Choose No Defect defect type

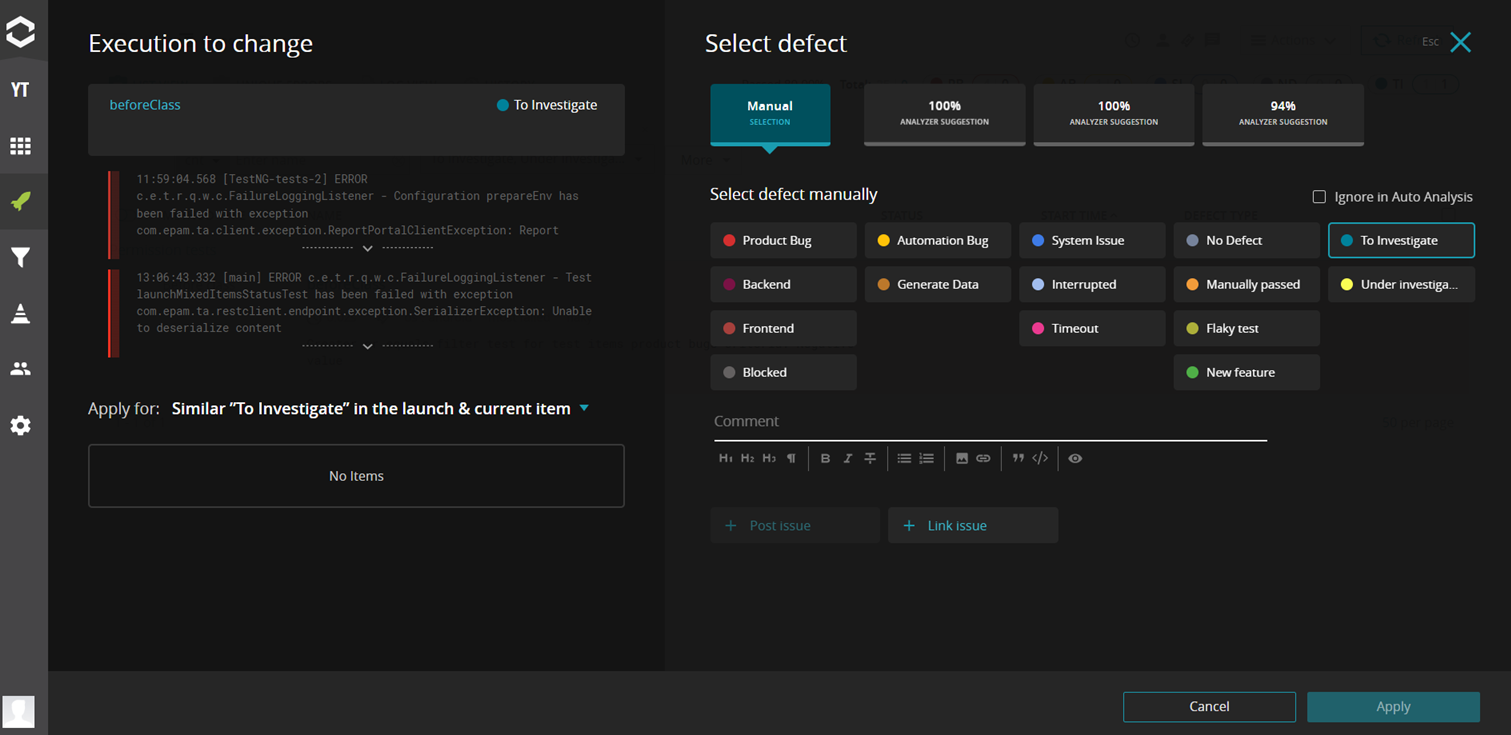[1246, 240]
